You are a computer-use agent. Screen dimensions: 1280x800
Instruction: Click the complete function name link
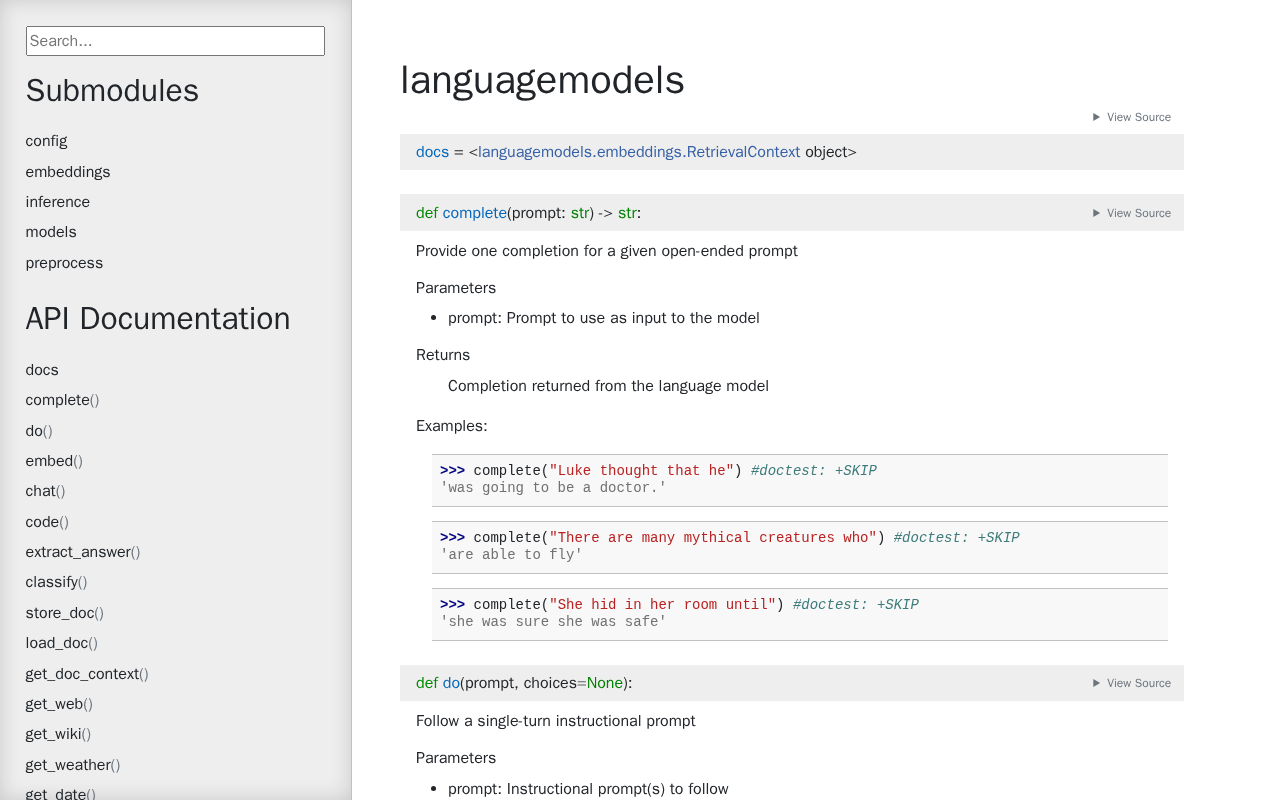tap(474, 213)
